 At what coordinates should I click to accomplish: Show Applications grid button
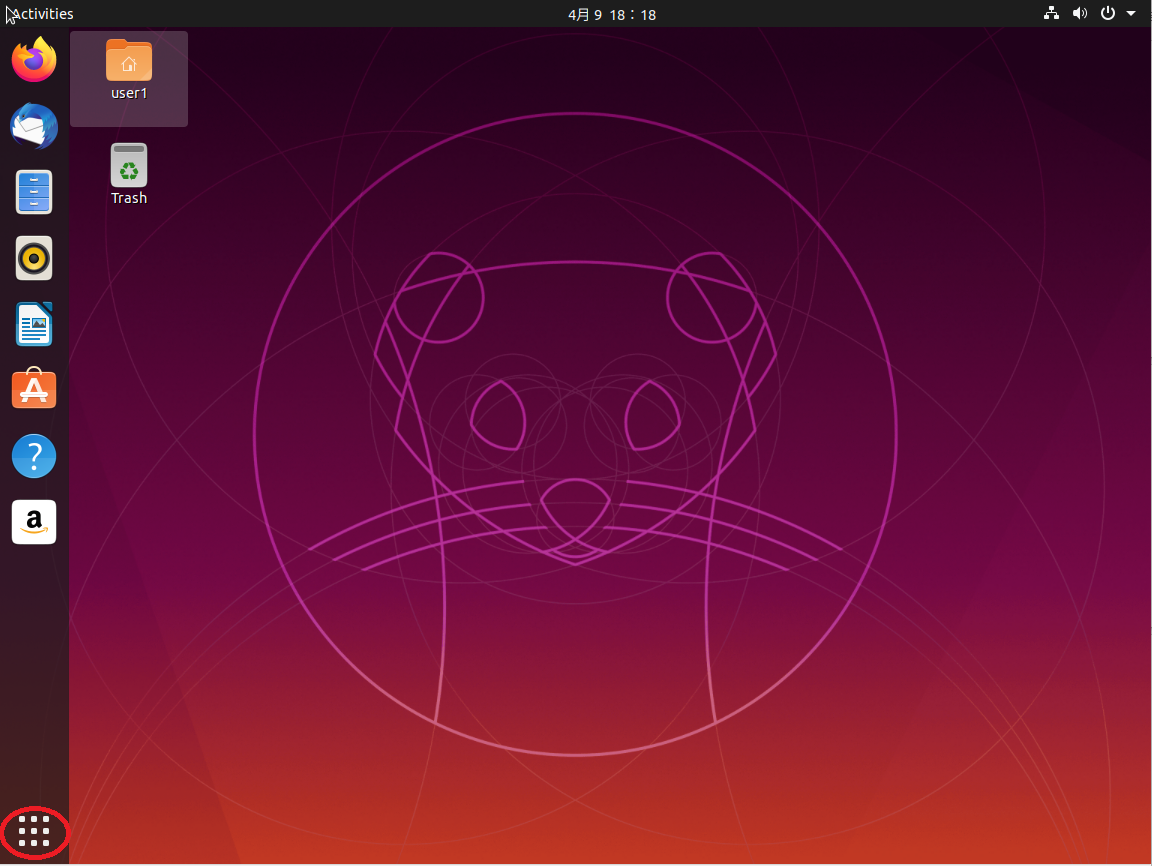coord(34,831)
